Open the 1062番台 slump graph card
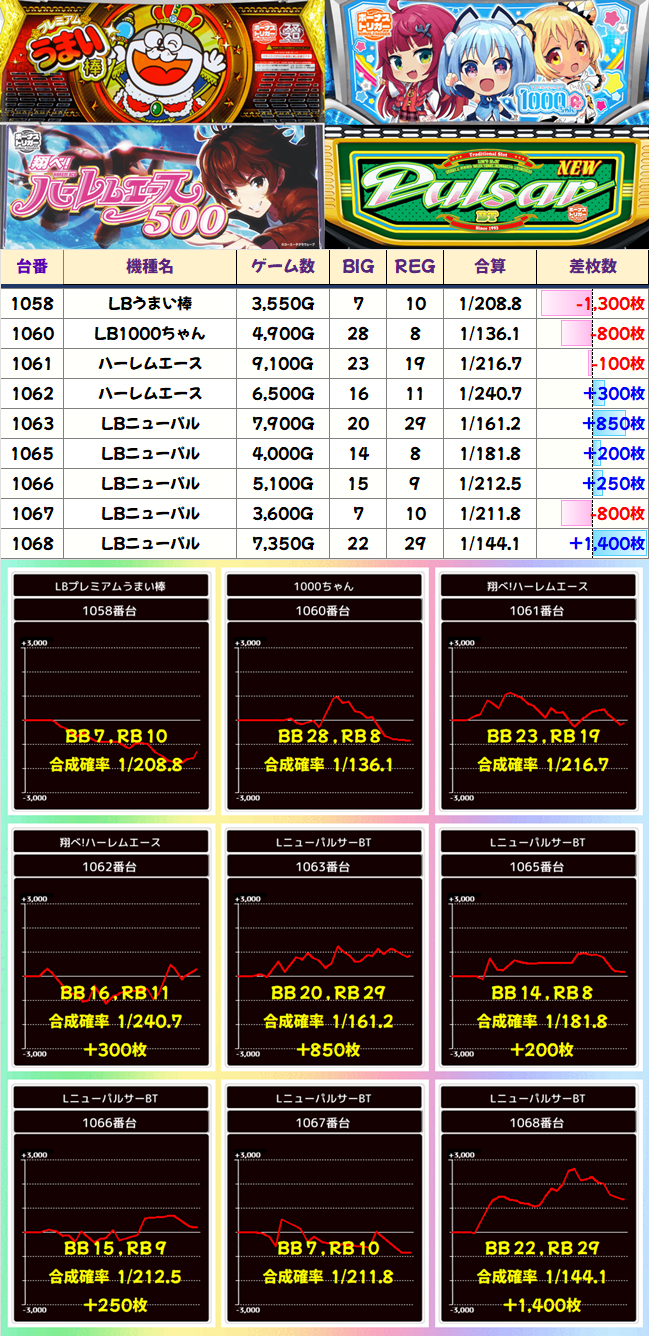This screenshot has width=649, height=1336. click(110, 947)
